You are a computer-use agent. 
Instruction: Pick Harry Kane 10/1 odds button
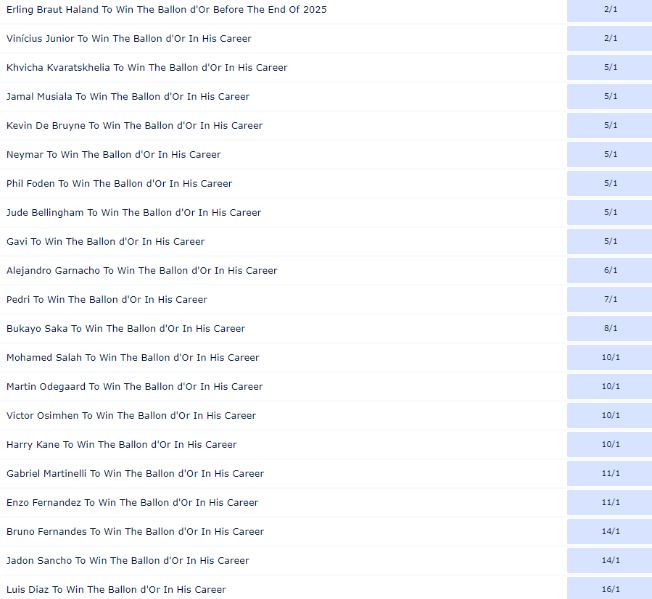point(610,444)
